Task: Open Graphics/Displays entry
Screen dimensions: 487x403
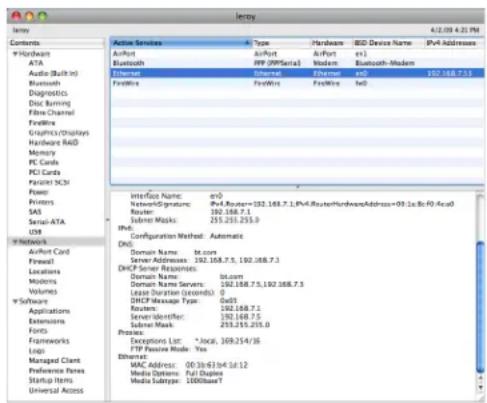Action: pyautogui.click(x=59, y=133)
